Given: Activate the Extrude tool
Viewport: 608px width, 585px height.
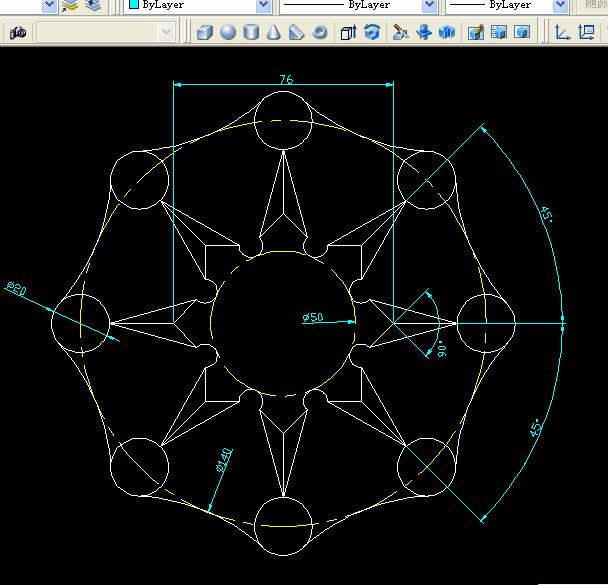Looking at the screenshot, I should 348,32.
